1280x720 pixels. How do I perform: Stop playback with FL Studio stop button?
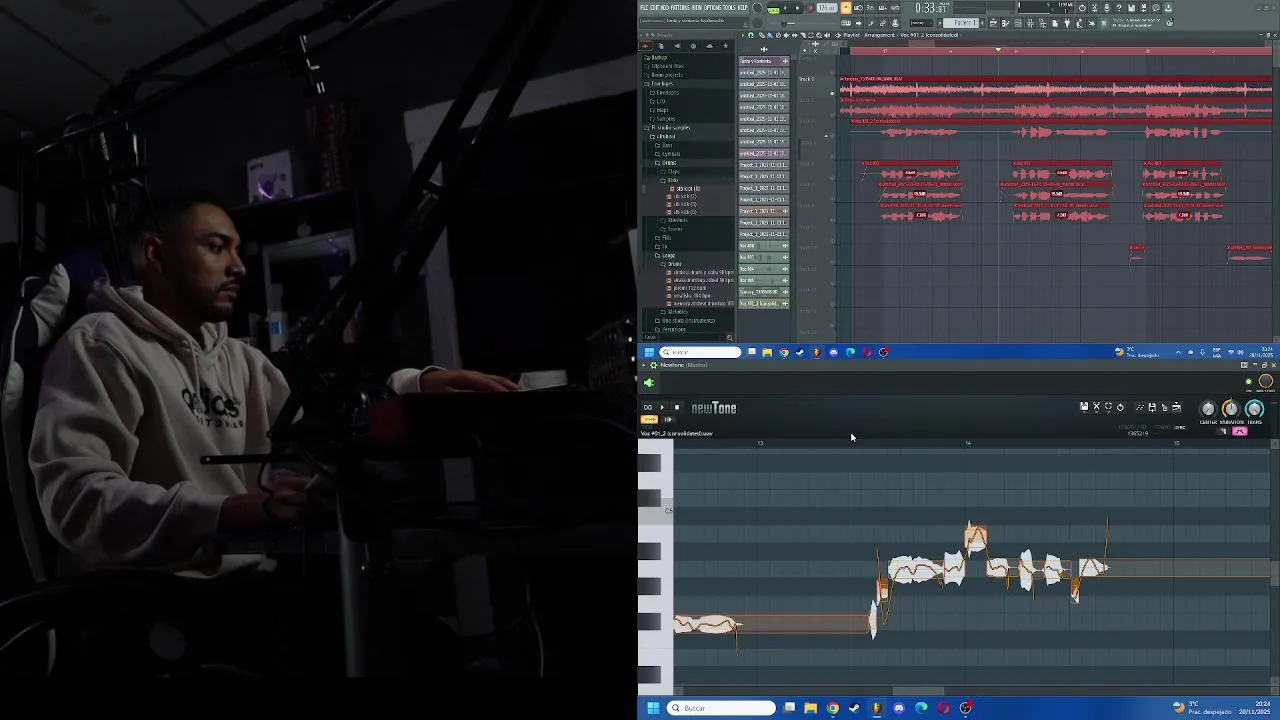(x=797, y=8)
